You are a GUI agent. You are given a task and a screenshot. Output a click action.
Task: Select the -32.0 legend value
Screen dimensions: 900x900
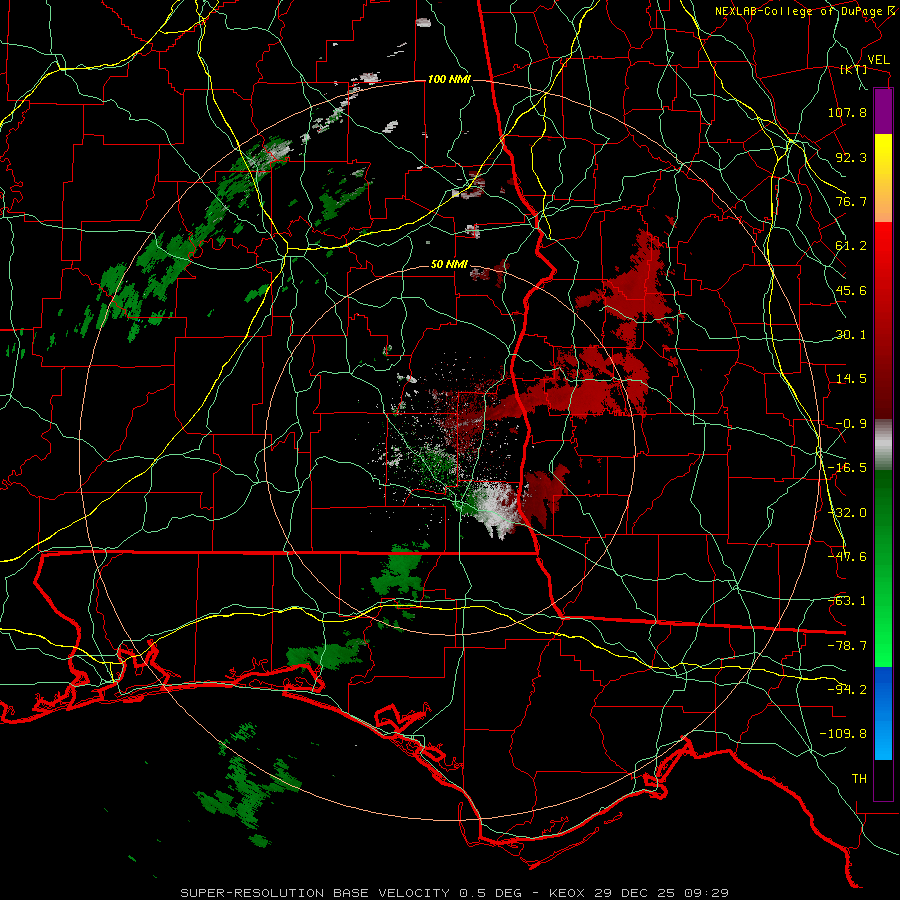coord(847,513)
